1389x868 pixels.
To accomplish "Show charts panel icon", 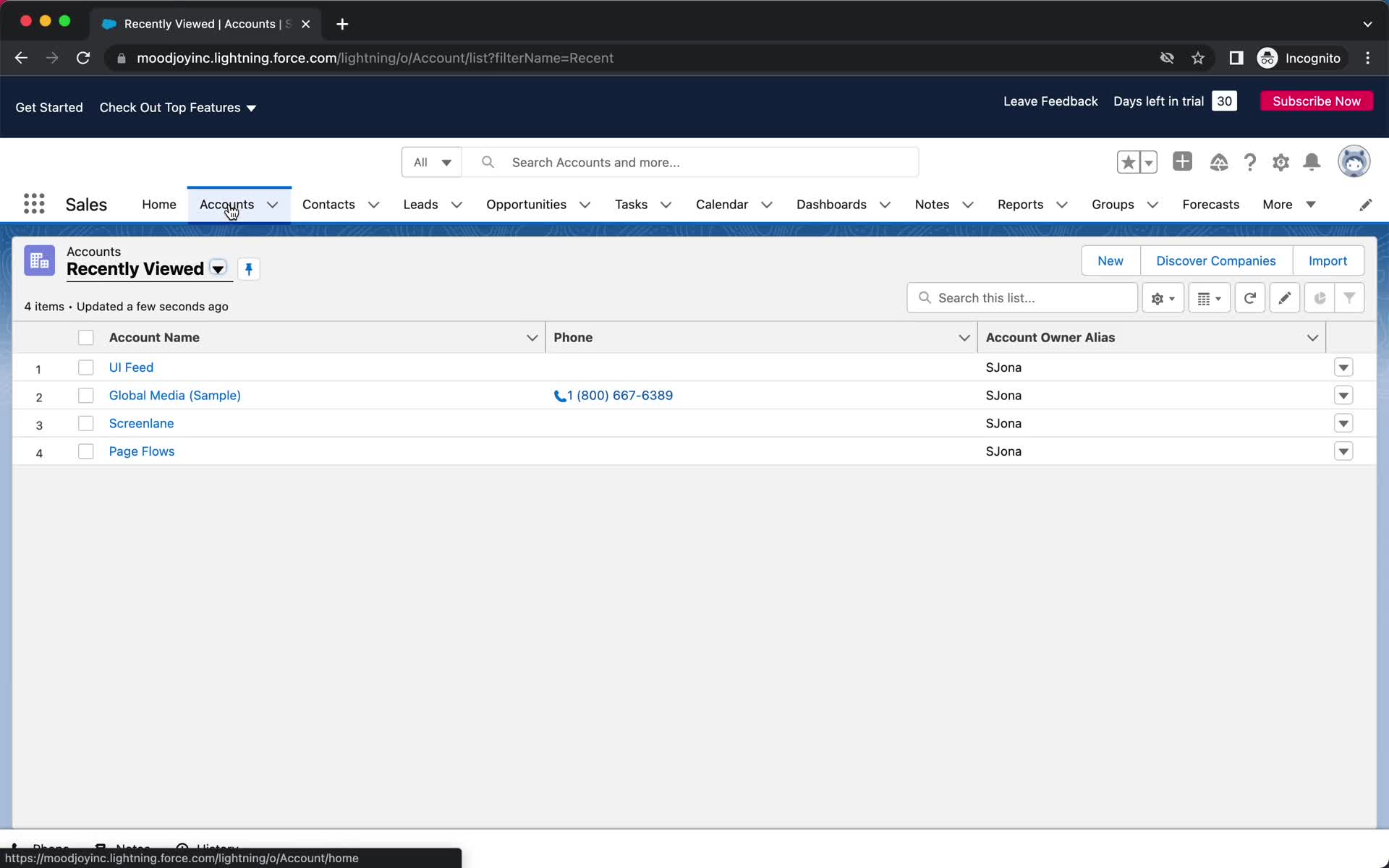I will tap(1320, 298).
